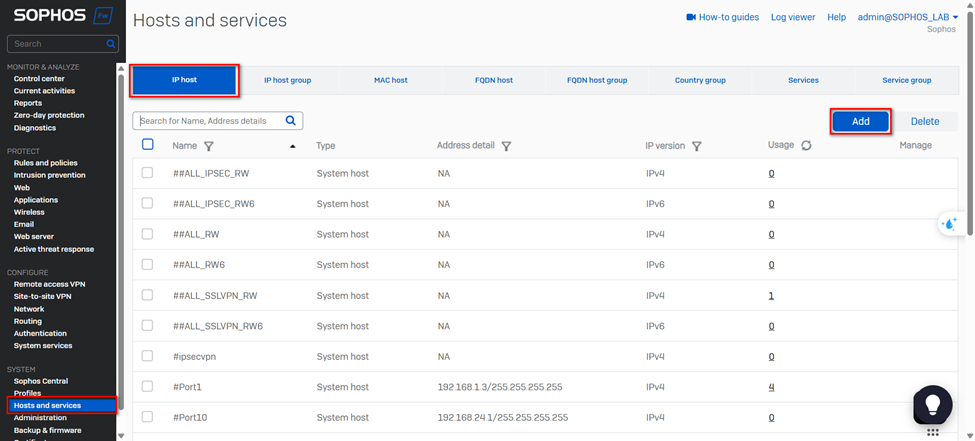Open the filter icon beside Name column
Viewport: 975px width, 441px height.
point(209,146)
